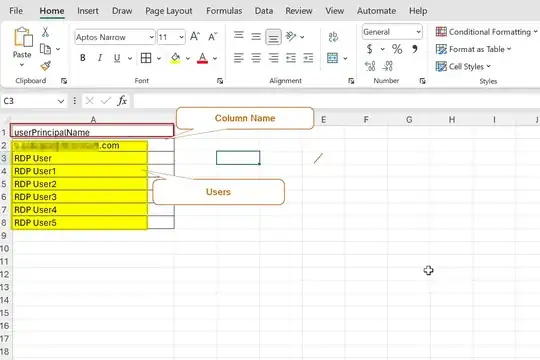Viewport: 540px width, 360px height.
Task: Enable Wrap Text
Action: 333,37
